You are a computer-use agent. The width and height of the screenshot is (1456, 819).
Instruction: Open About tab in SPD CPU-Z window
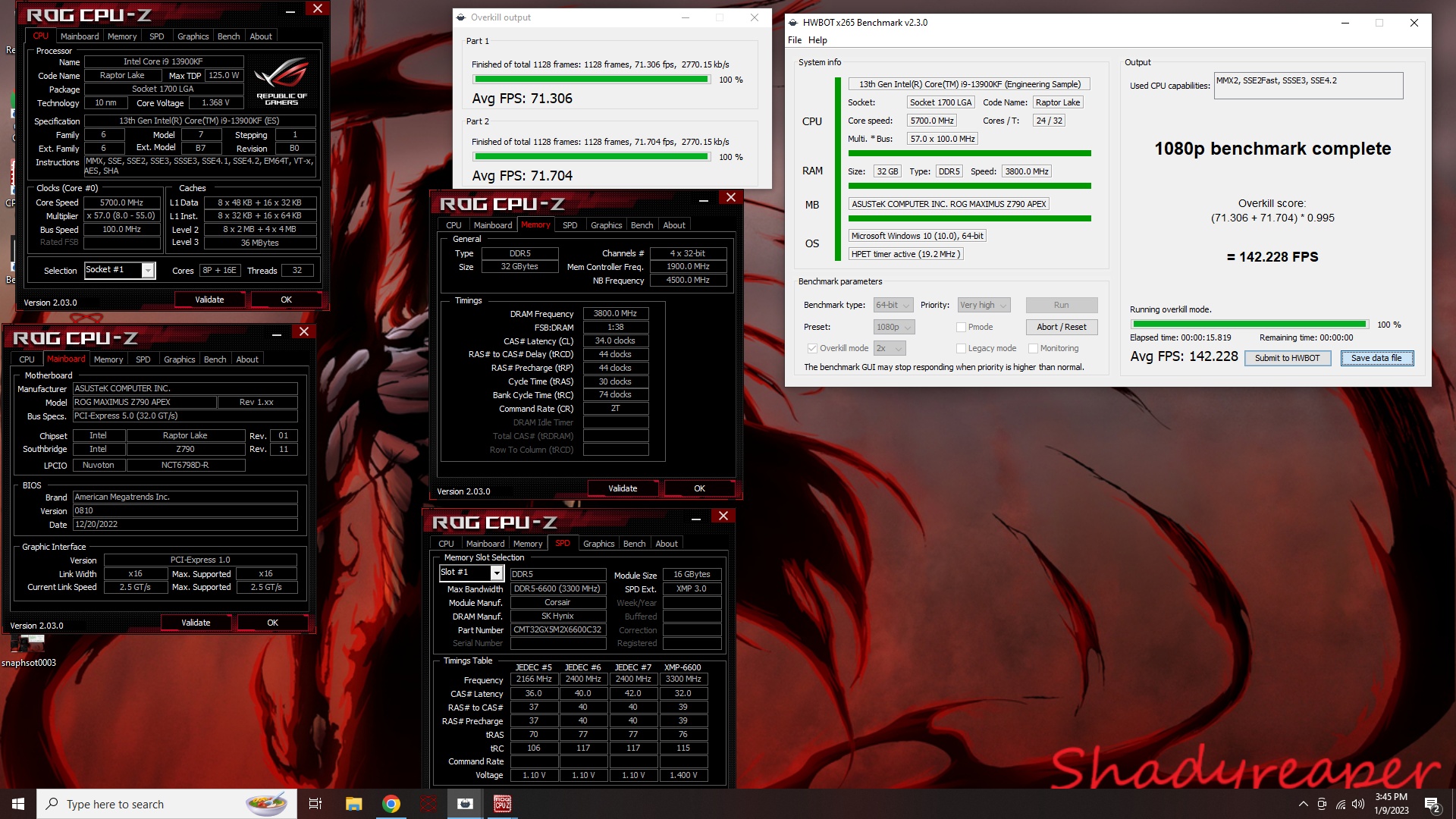point(667,544)
